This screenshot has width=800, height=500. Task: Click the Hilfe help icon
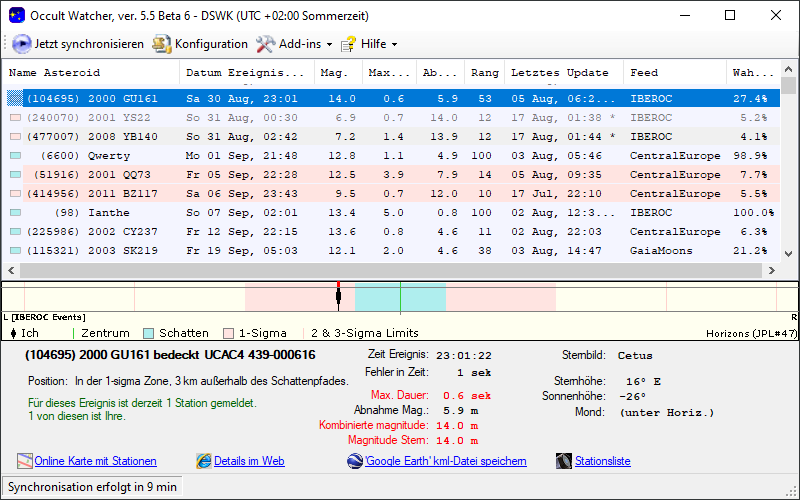click(348, 44)
